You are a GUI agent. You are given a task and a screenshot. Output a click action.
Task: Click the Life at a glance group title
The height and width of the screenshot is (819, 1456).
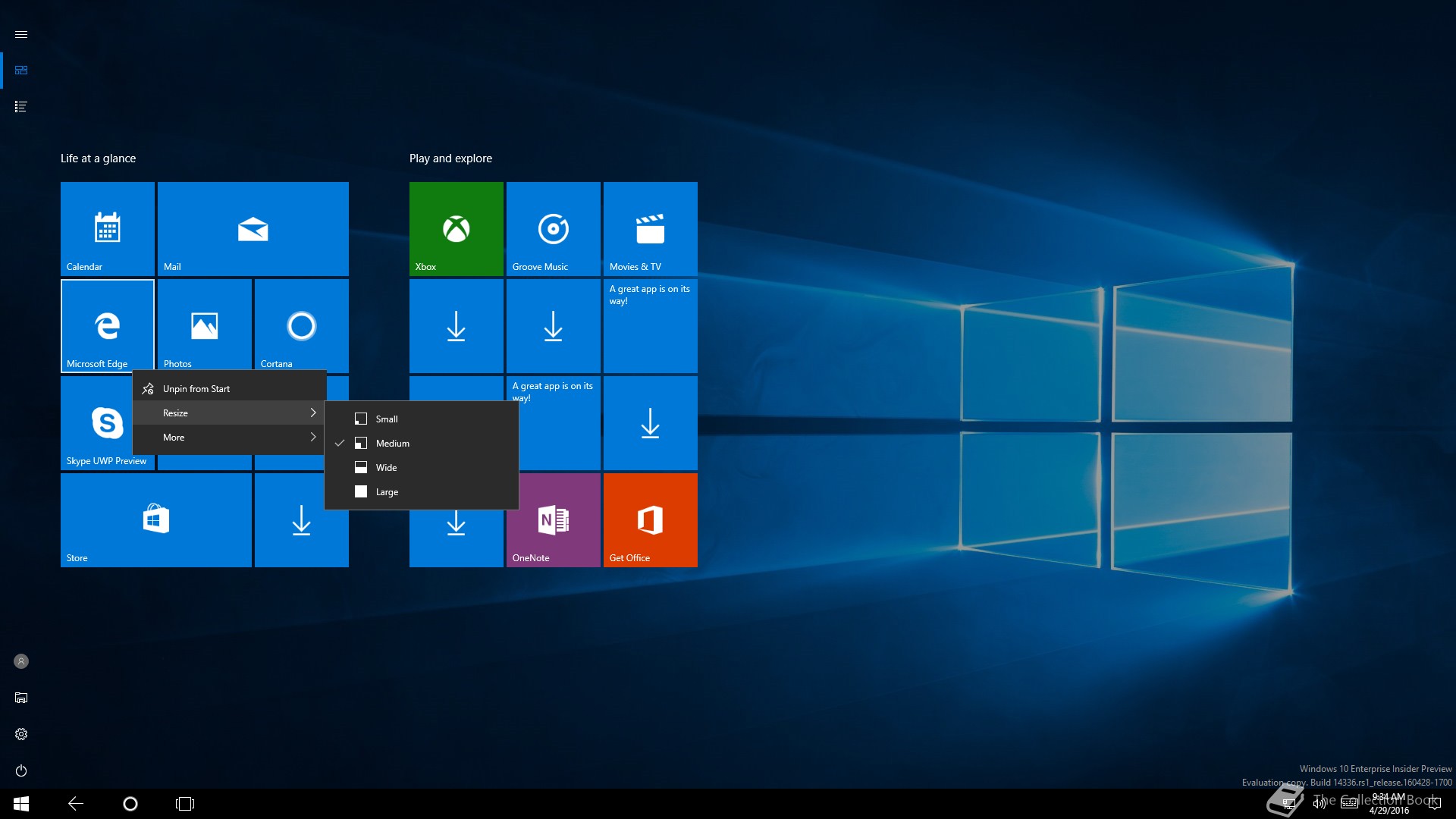[x=99, y=158]
